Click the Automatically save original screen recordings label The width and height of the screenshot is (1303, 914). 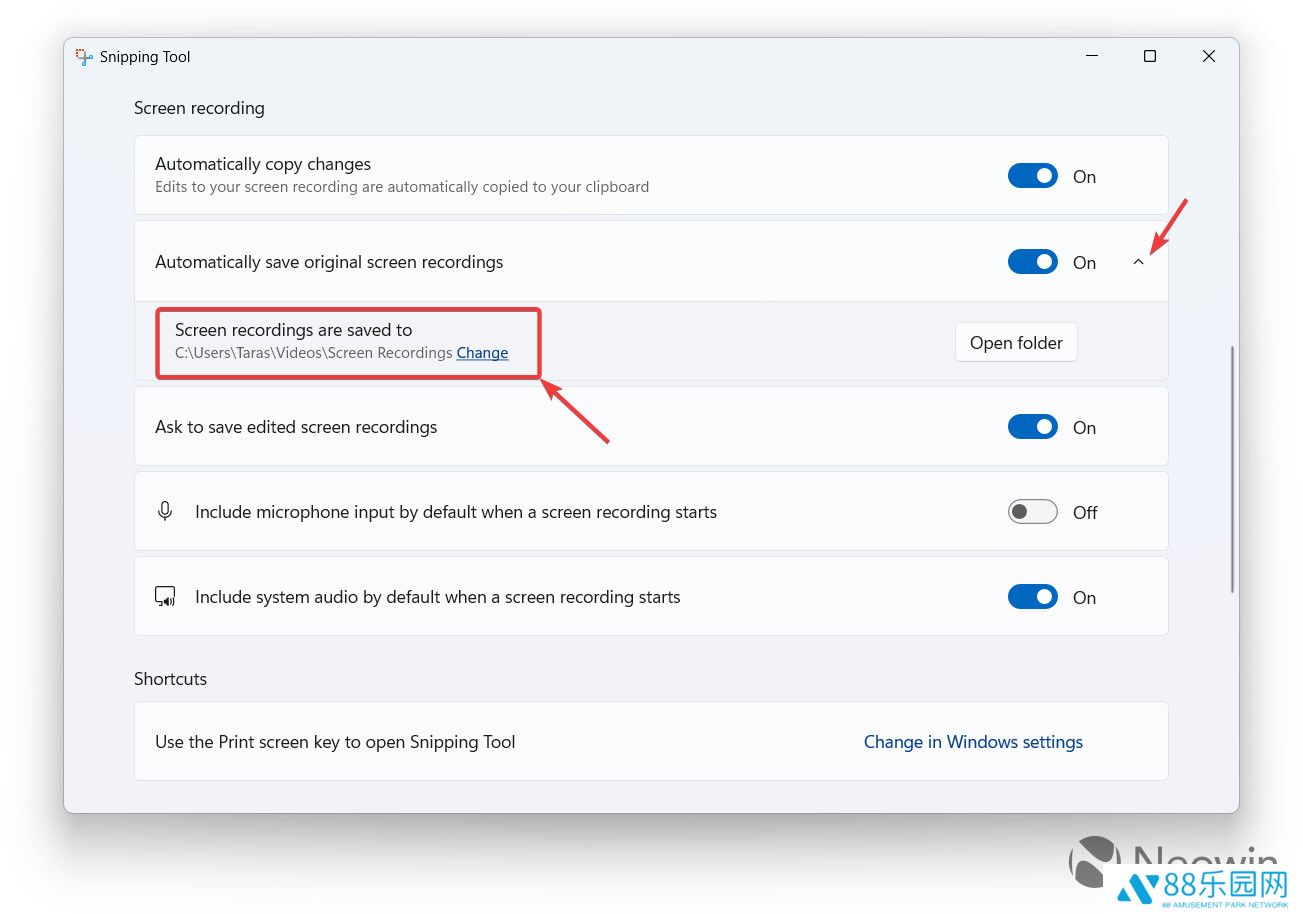[x=329, y=262]
